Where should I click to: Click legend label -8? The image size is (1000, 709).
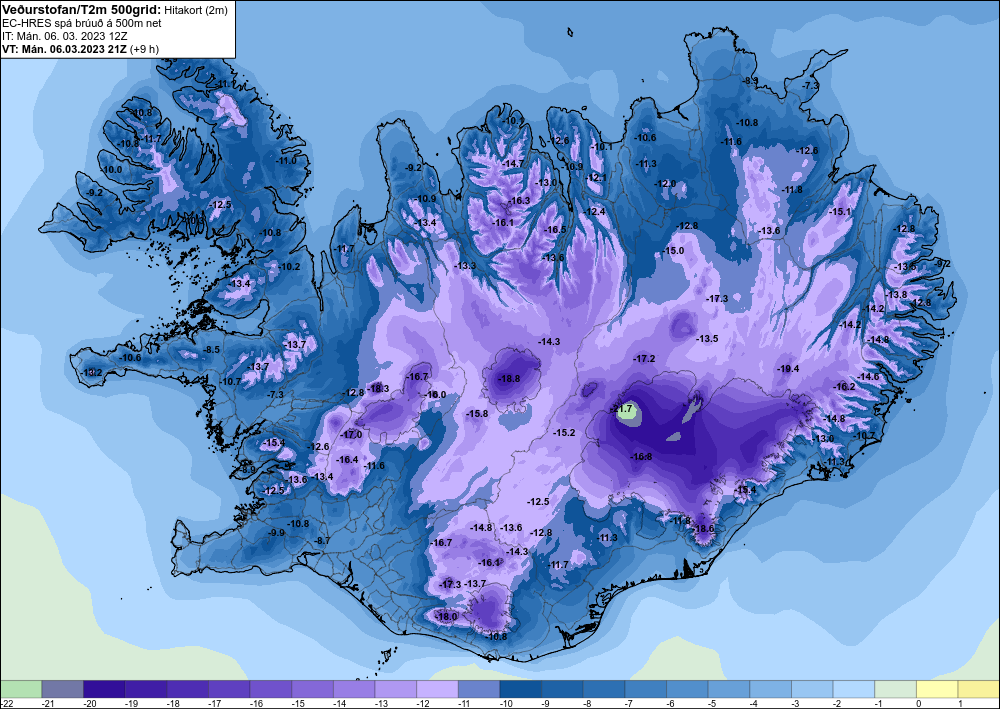[585, 703]
